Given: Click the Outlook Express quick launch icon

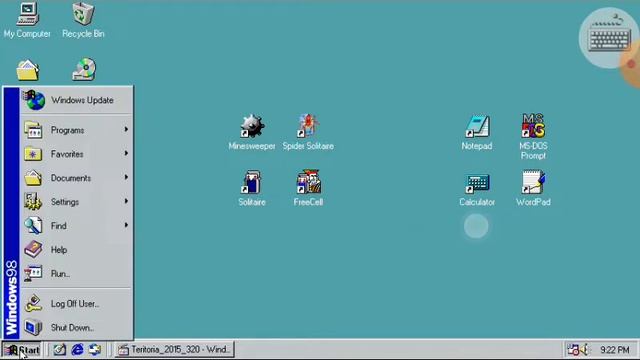Looking at the screenshot, I should coord(95,349).
